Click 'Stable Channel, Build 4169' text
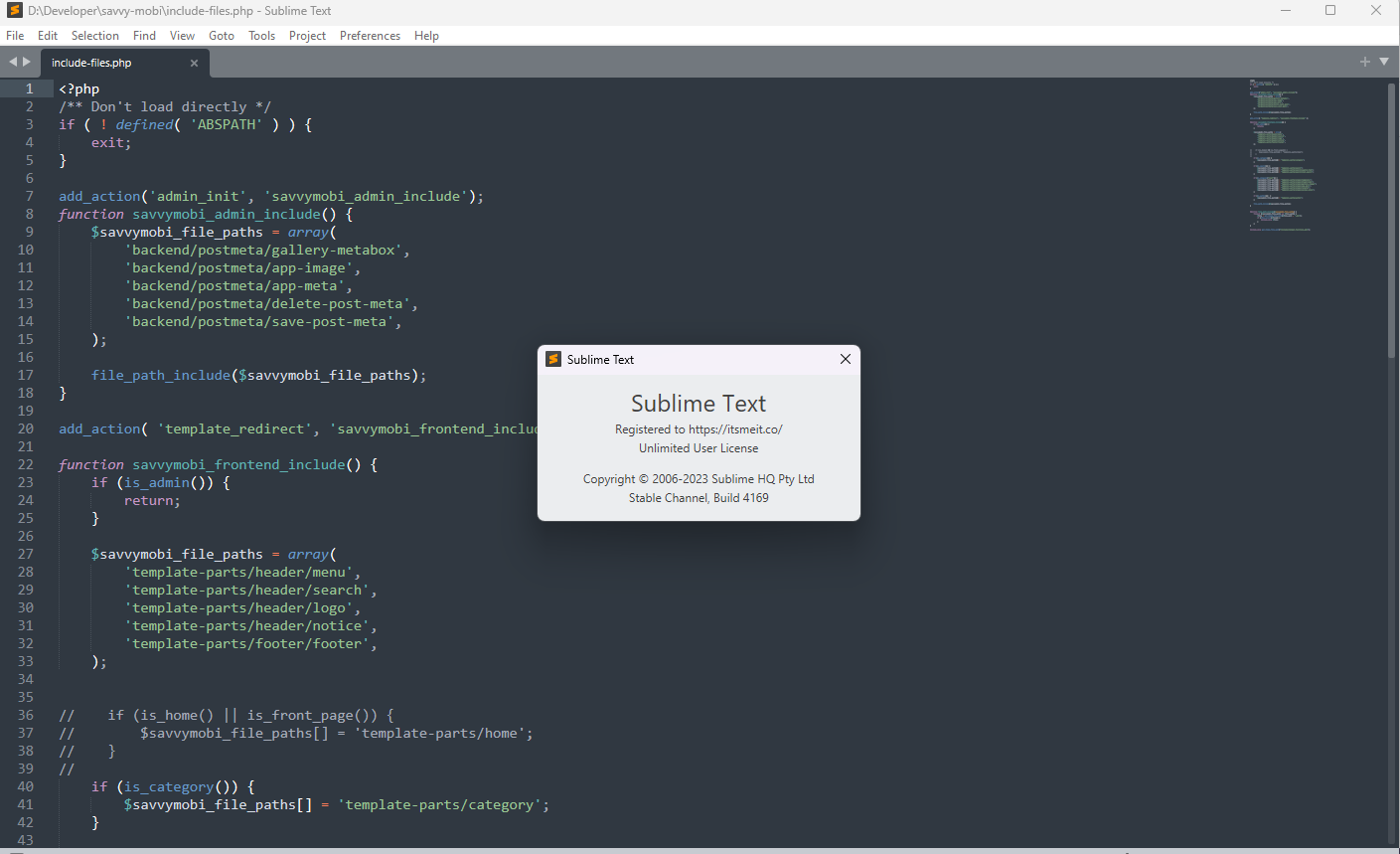The height and width of the screenshot is (854, 1400). [x=699, y=498]
